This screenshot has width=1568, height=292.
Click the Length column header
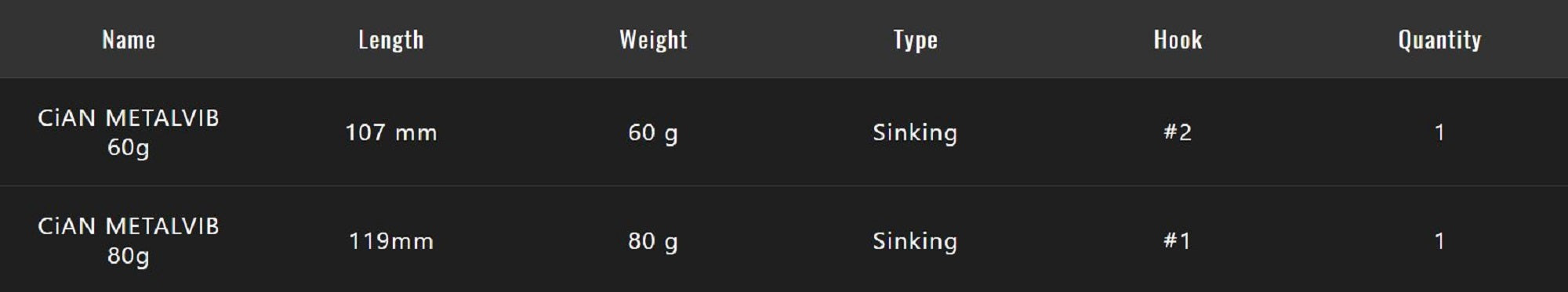(x=391, y=40)
